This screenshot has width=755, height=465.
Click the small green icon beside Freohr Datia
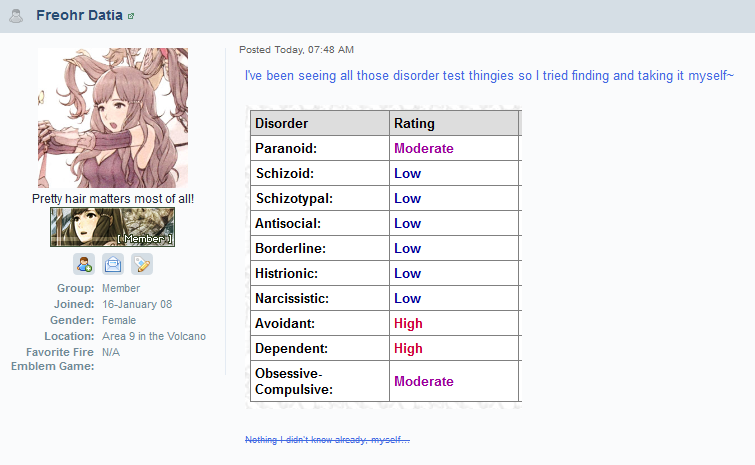click(x=130, y=16)
